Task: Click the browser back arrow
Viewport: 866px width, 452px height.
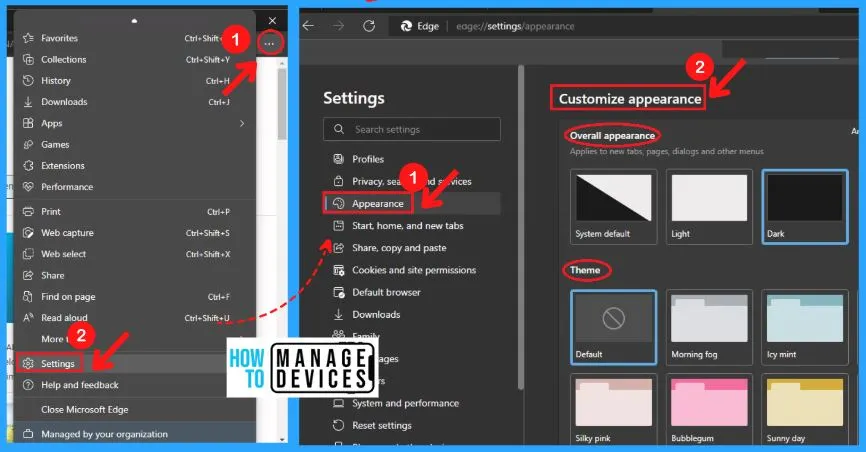Action: tap(308, 26)
